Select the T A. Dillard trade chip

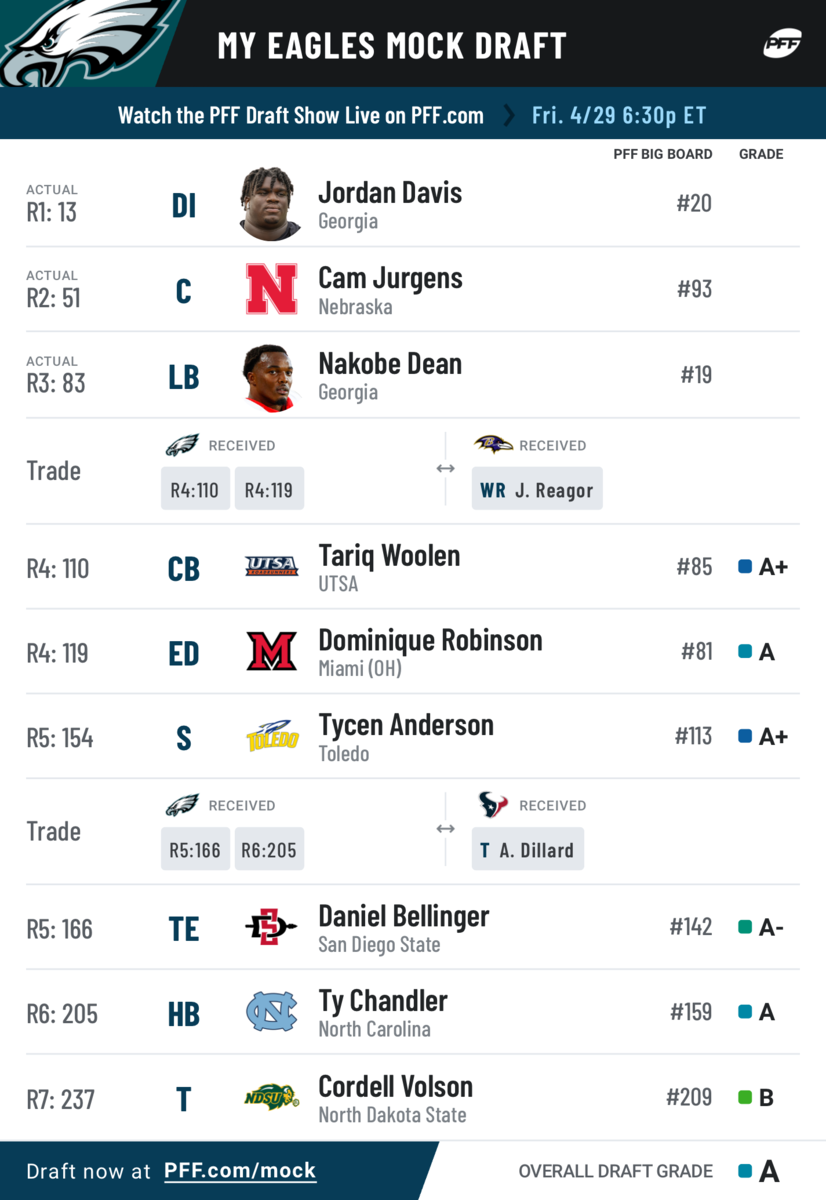pos(528,849)
